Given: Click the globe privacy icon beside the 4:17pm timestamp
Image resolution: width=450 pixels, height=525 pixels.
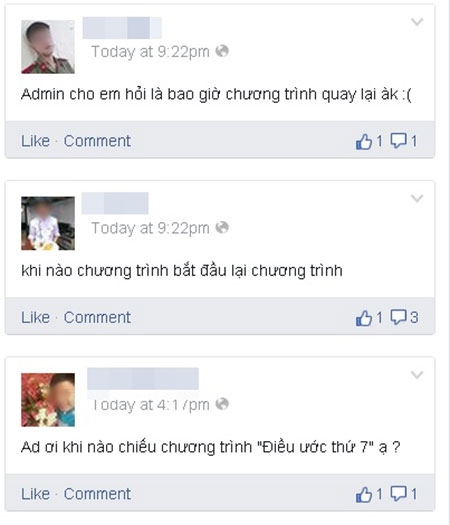Looking at the screenshot, I should (222, 404).
